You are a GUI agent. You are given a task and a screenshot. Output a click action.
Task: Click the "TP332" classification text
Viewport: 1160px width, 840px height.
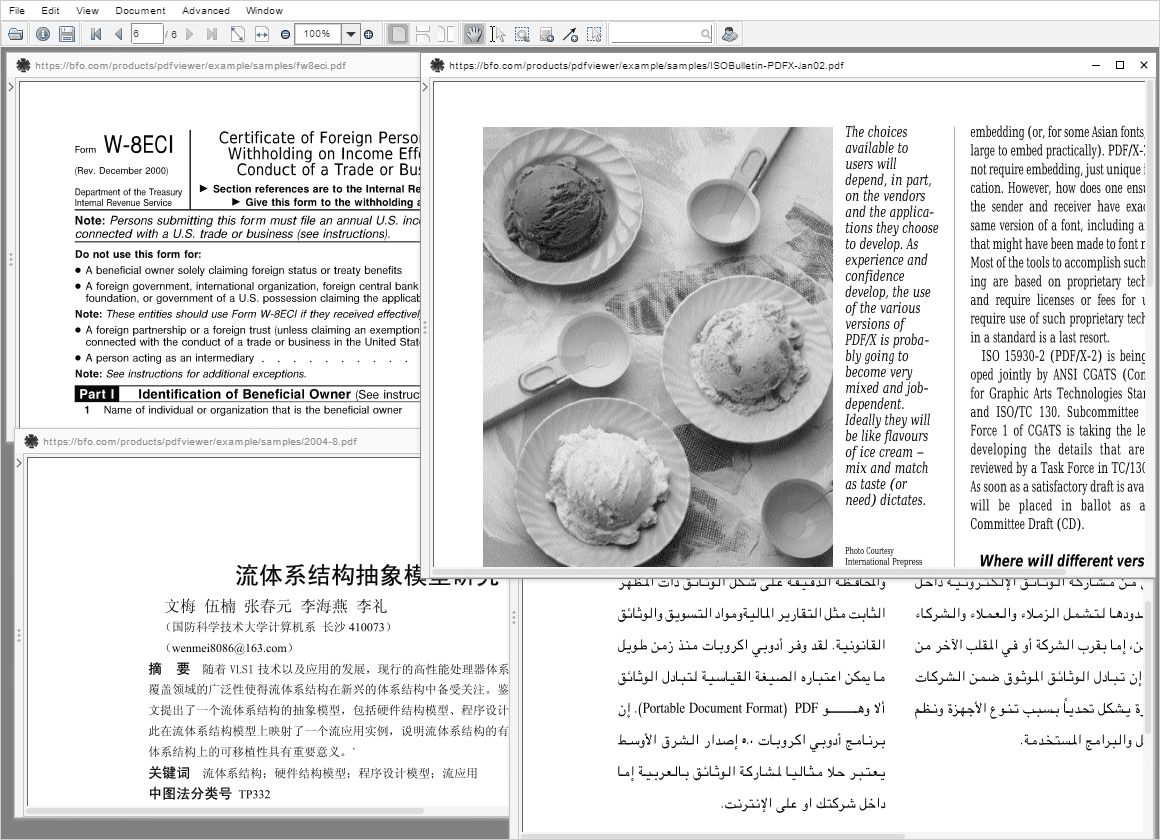(x=254, y=794)
